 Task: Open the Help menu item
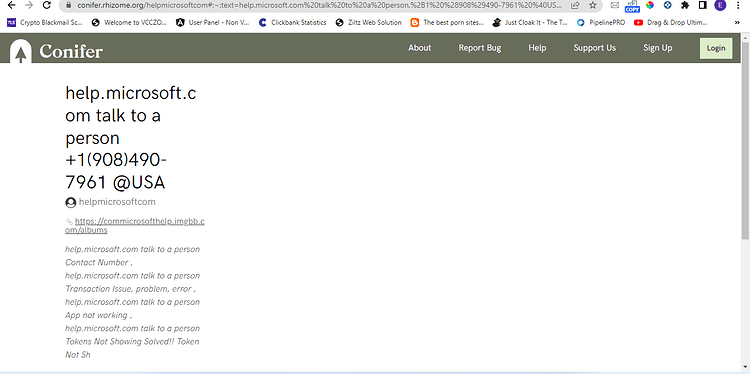tap(537, 48)
